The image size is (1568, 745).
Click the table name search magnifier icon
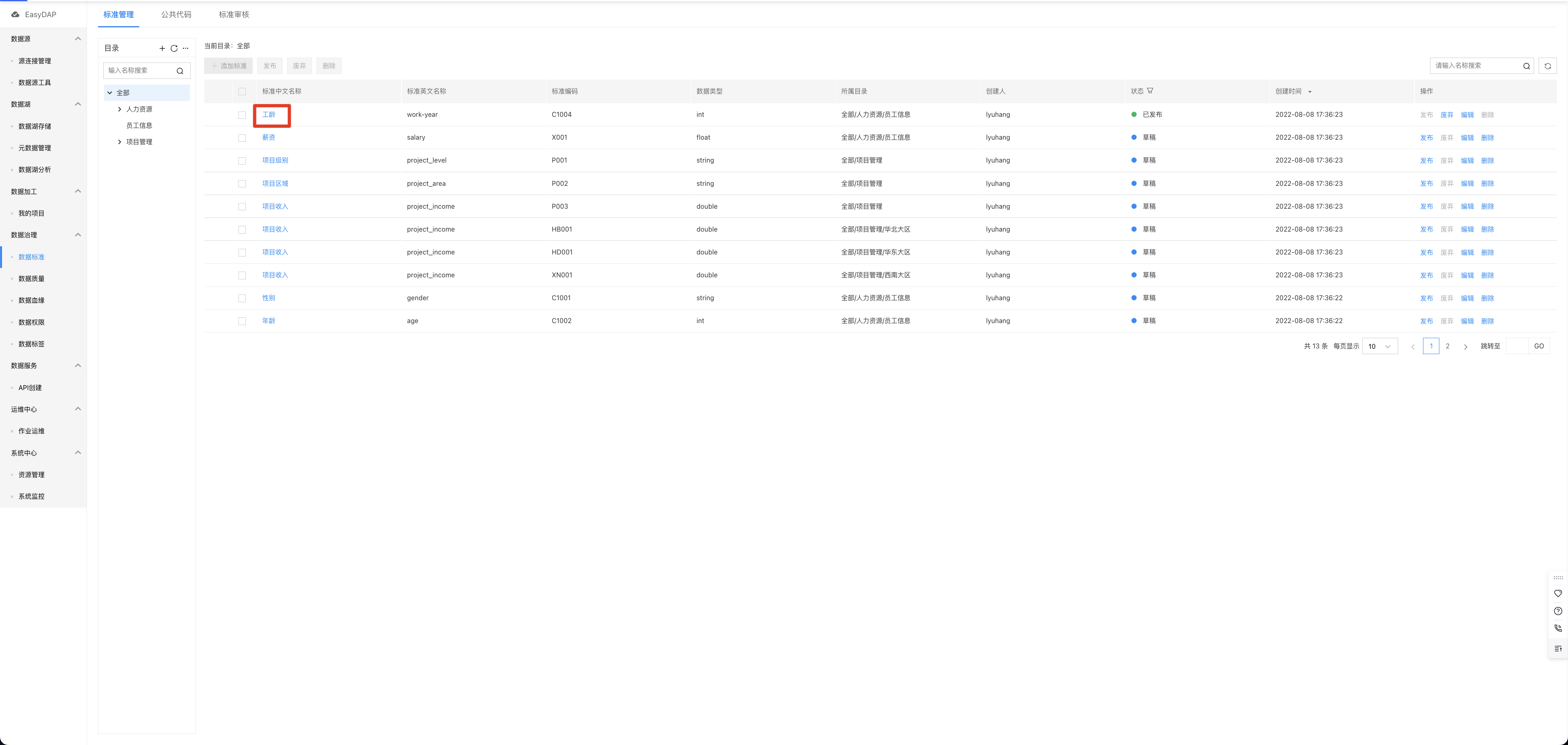point(1527,66)
